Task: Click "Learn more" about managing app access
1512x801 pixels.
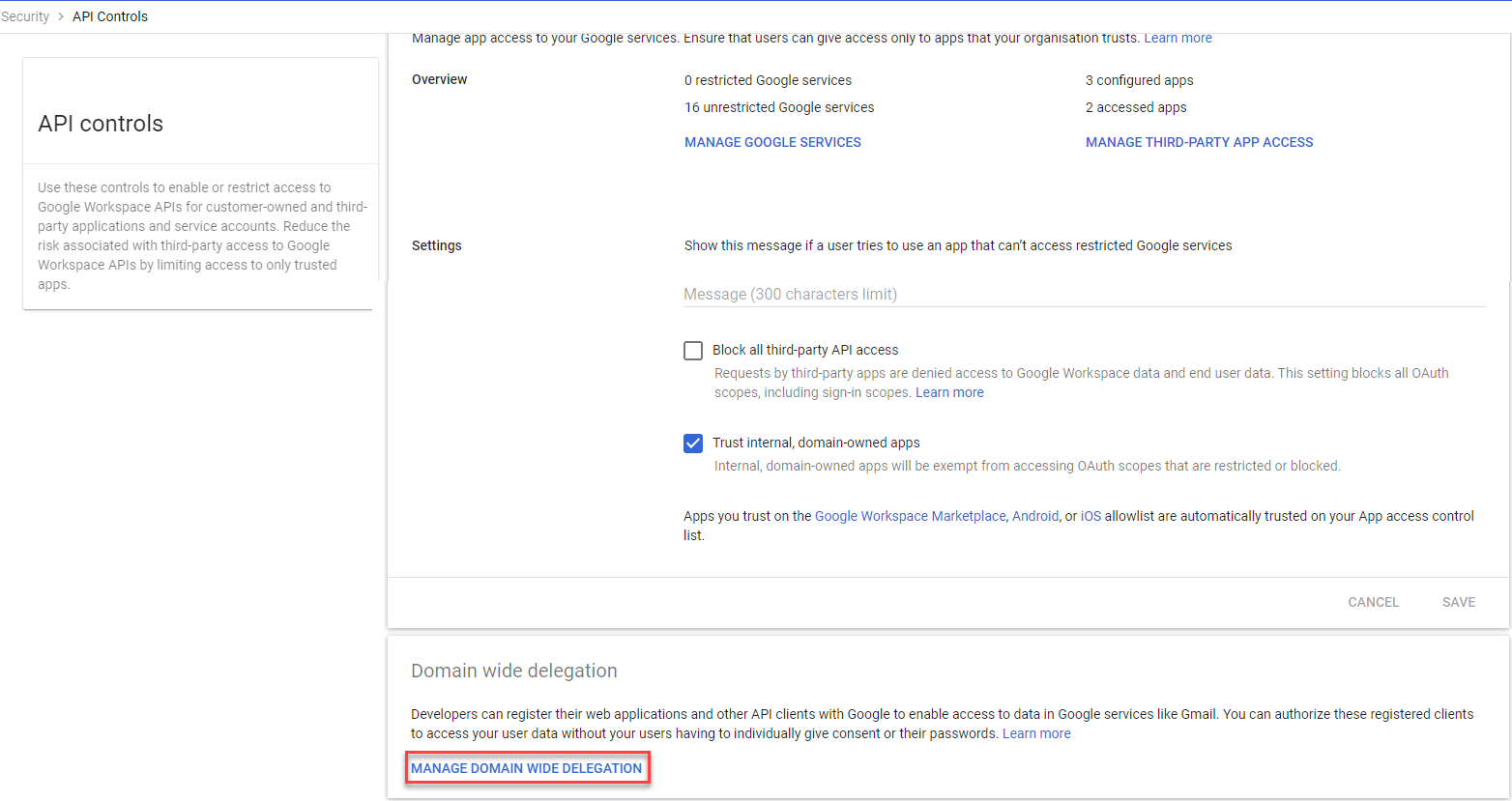Action: point(1178,37)
